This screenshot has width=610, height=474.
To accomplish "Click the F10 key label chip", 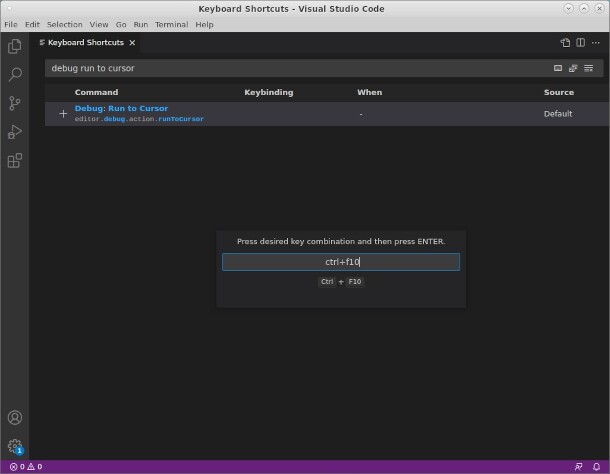I will coord(355,282).
